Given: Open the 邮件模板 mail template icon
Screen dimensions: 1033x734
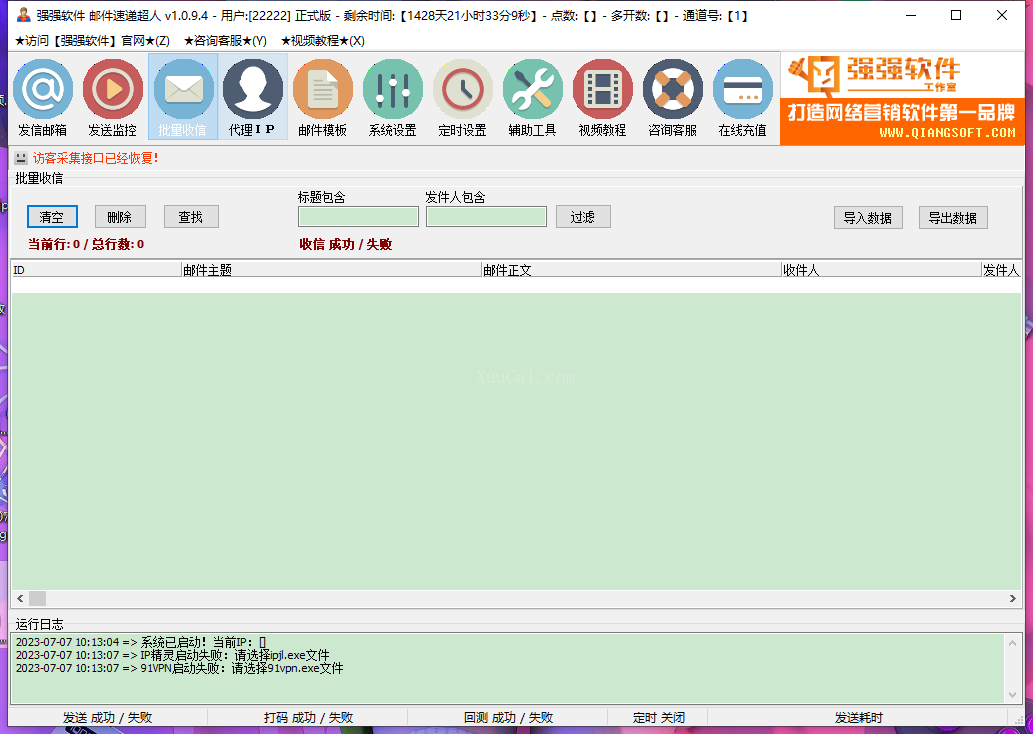Looking at the screenshot, I should pos(322,97).
